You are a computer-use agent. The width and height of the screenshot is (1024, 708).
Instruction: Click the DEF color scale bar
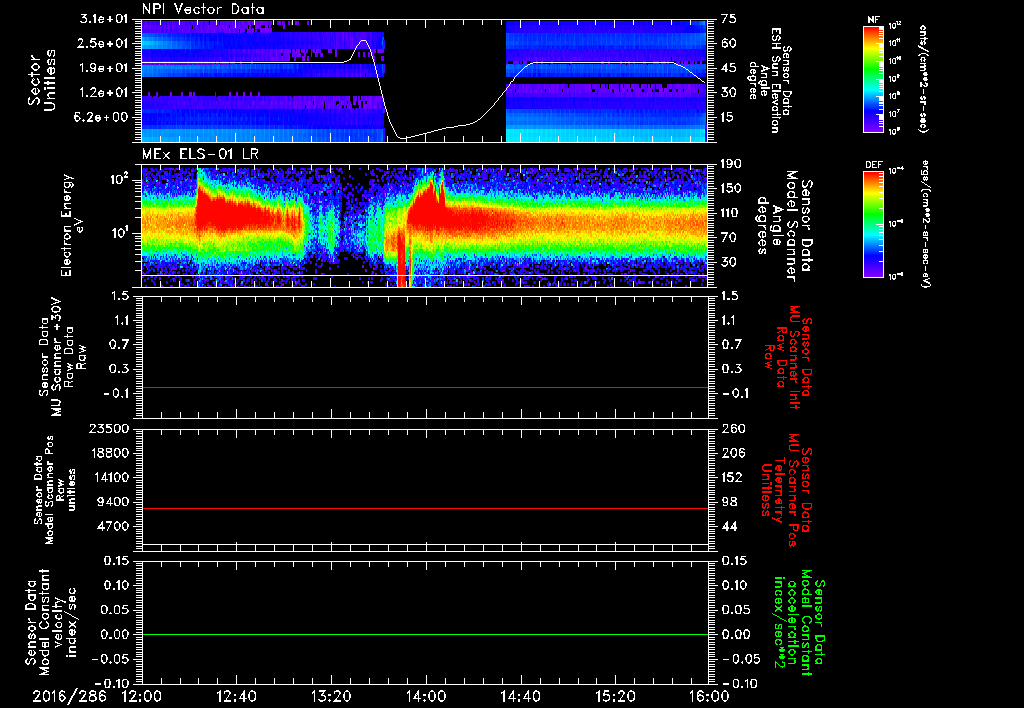point(873,224)
